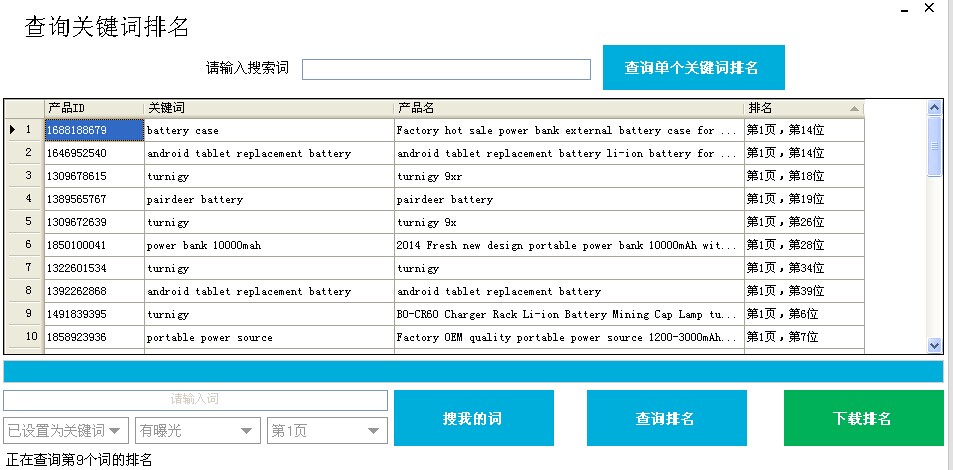Viewport: 953px width, 470px height.
Task: Sort by the 产品ID column header
Action: [94, 108]
